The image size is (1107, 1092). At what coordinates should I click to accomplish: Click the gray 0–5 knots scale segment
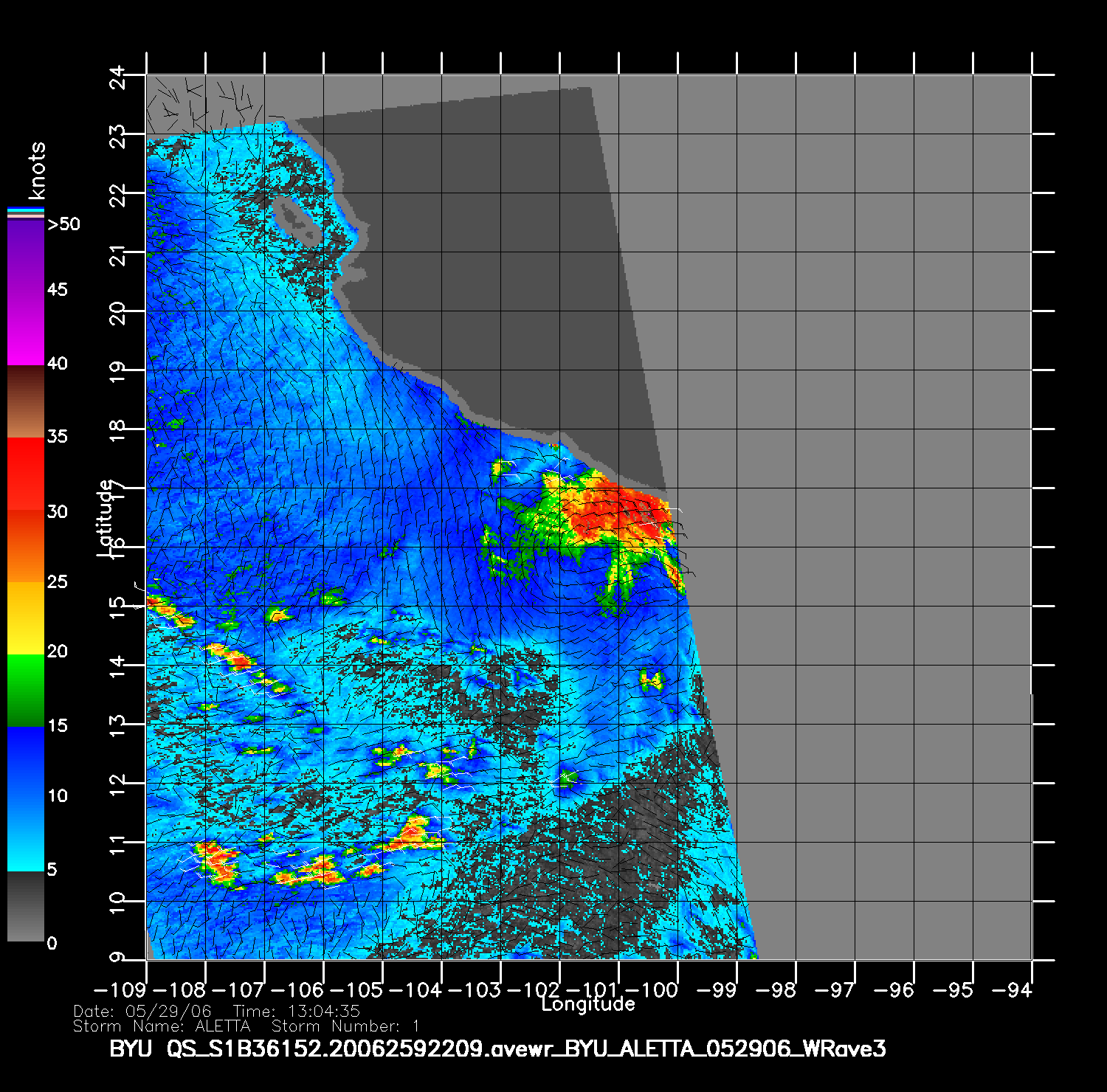(x=25, y=906)
